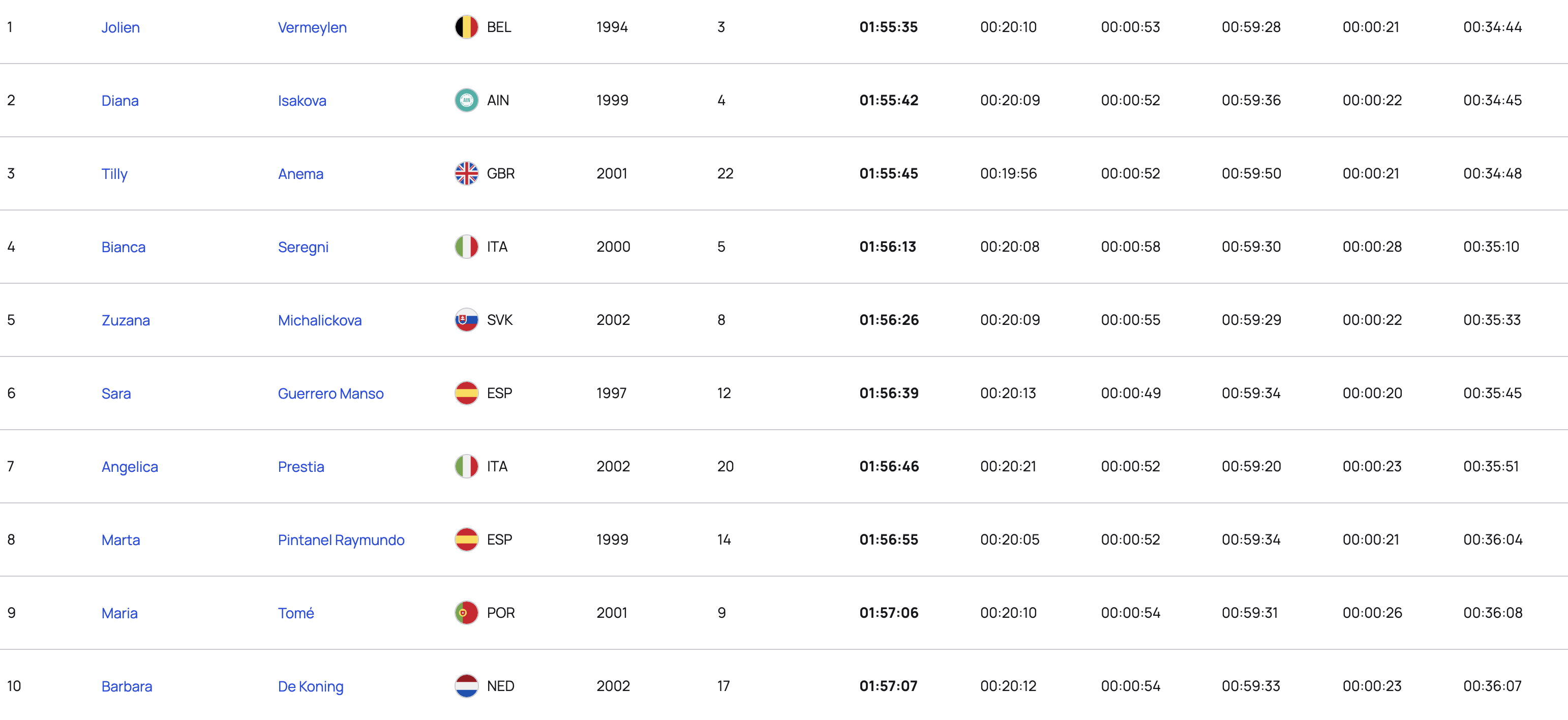This screenshot has width=1568, height=720.
Task: Open the Anema last name link
Action: [300, 173]
